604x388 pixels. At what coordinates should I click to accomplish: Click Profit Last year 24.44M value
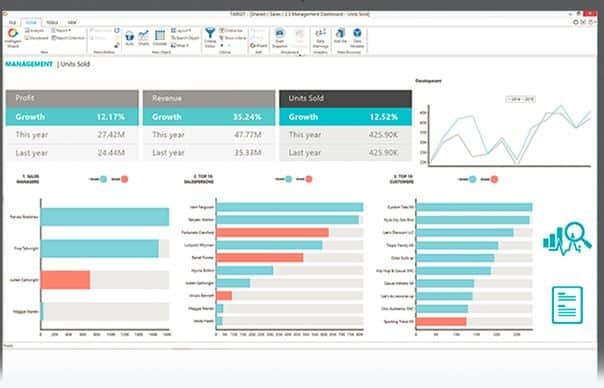[x=111, y=153]
